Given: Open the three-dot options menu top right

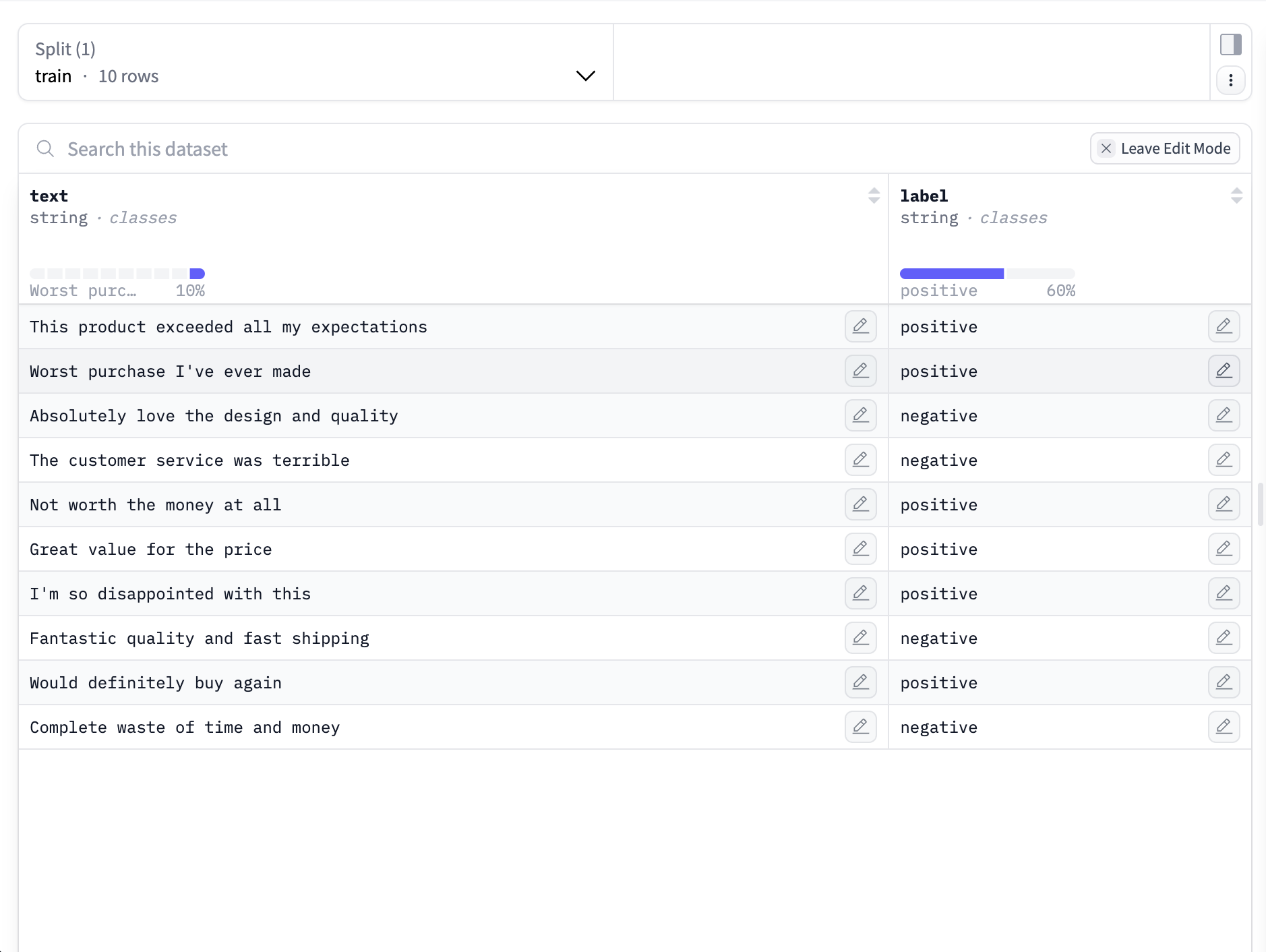Looking at the screenshot, I should (1232, 80).
